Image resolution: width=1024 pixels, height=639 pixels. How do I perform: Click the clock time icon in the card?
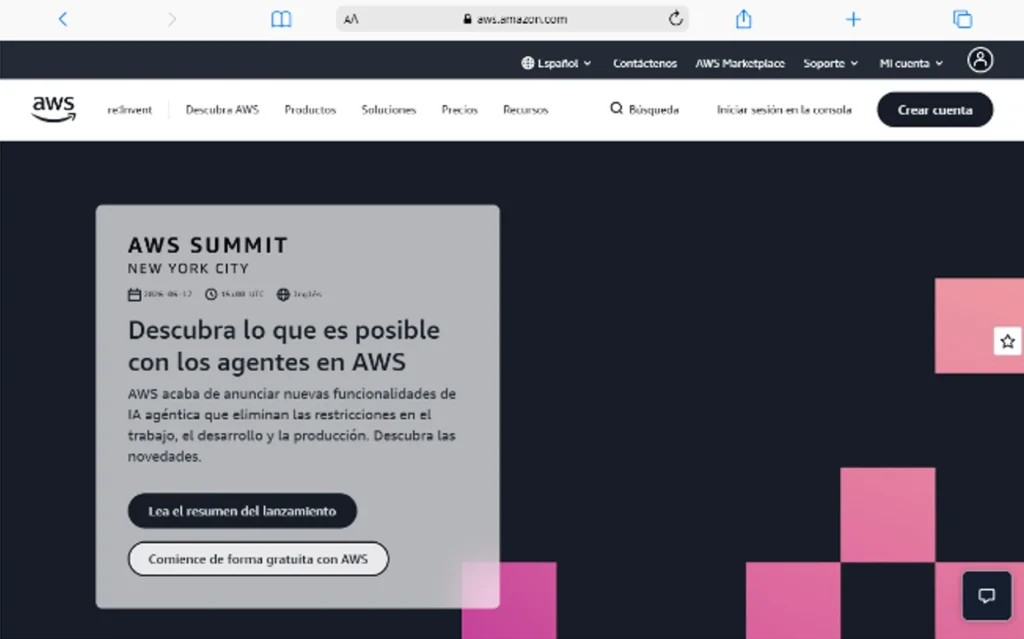point(211,295)
